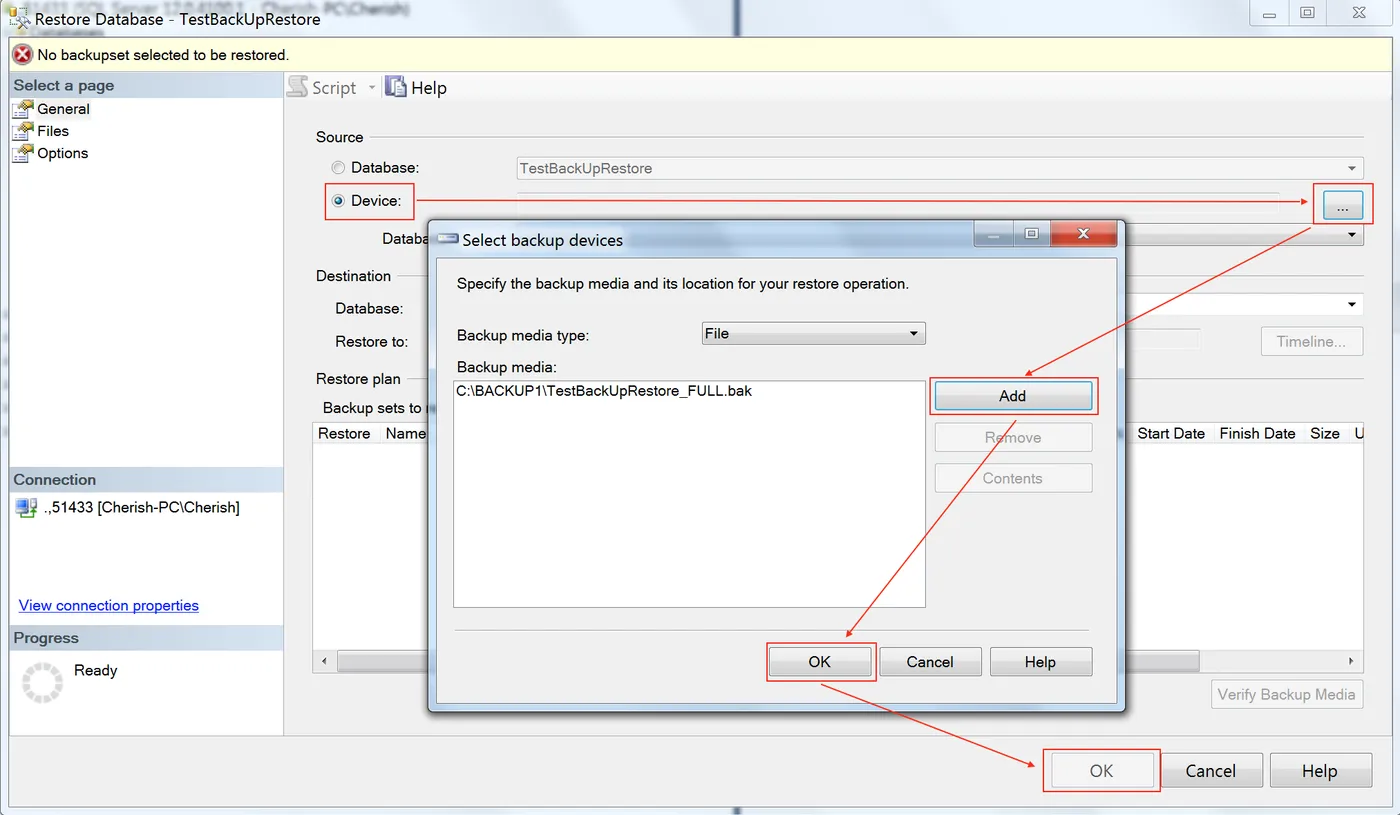The height and width of the screenshot is (815, 1400).
Task: Click Add in Select backup devices
Action: click(x=1013, y=396)
